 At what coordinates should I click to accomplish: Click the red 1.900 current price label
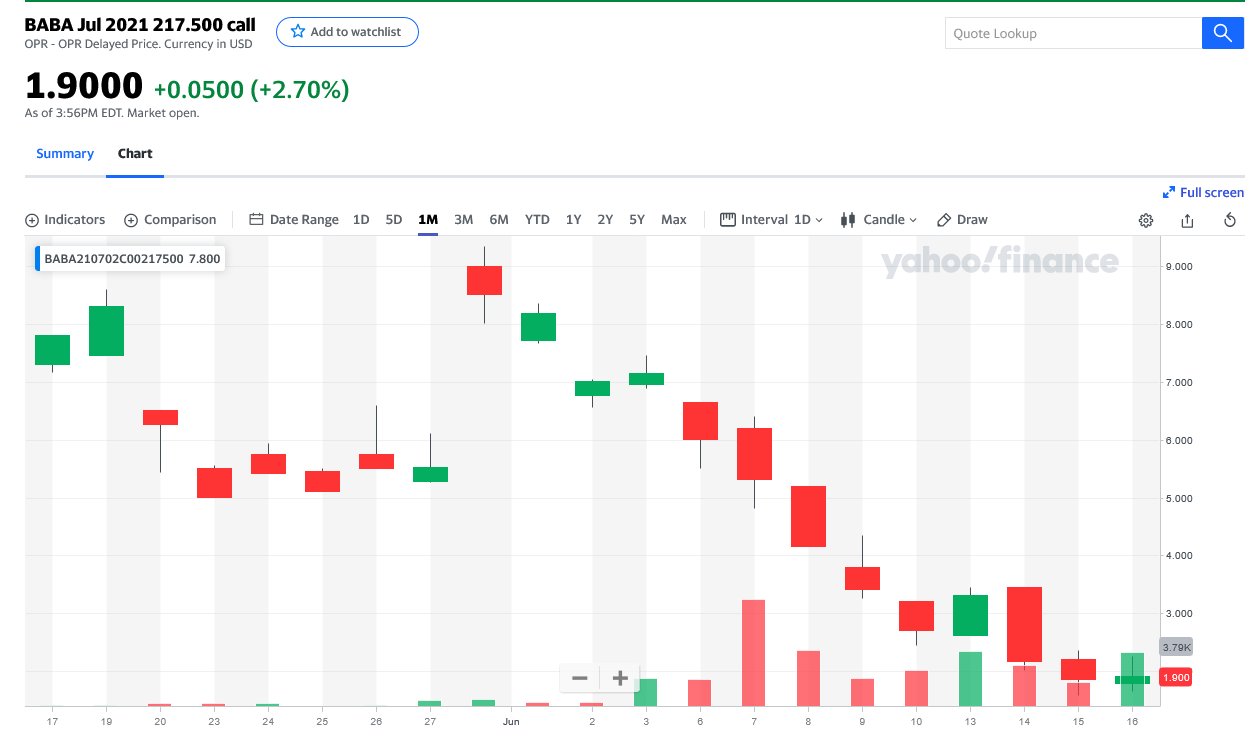click(1178, 678)
